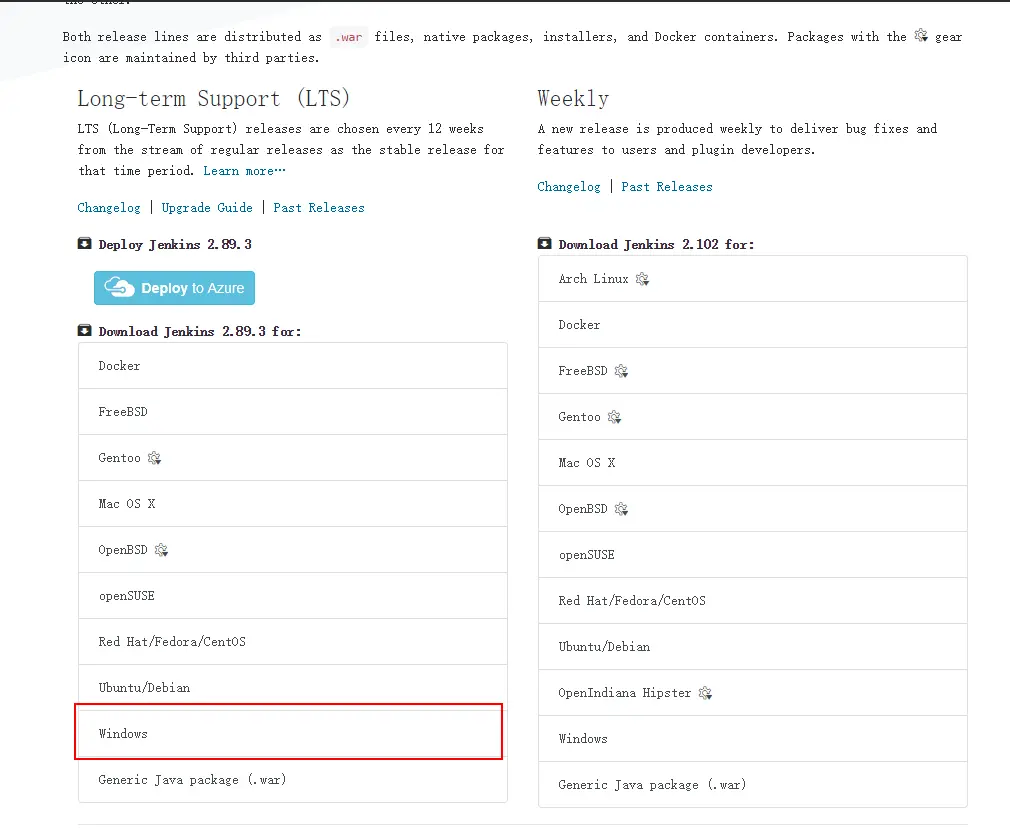Select OpenBSD in the LTS download list
The image size is (1010, 828).
click(x=292, y=550)
